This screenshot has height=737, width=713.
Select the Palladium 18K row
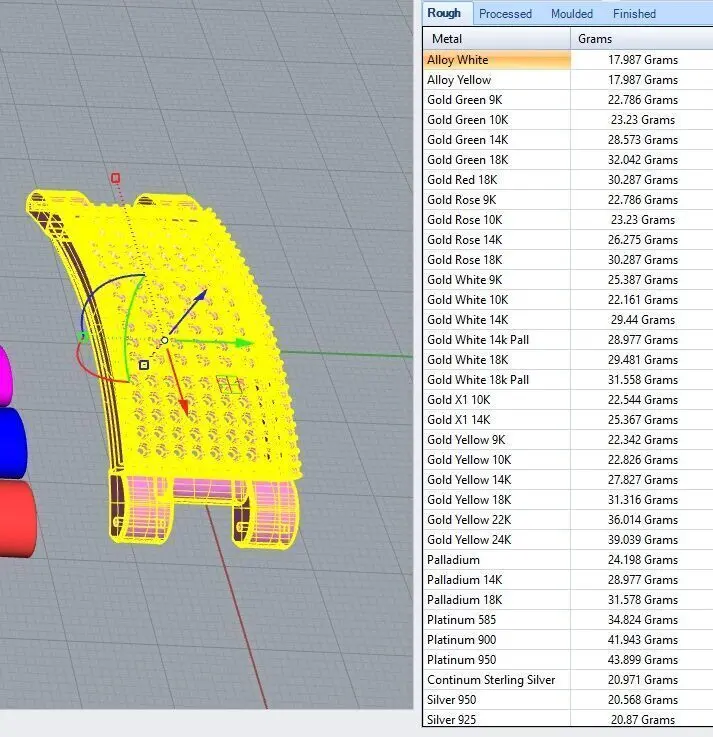[568, 599]
